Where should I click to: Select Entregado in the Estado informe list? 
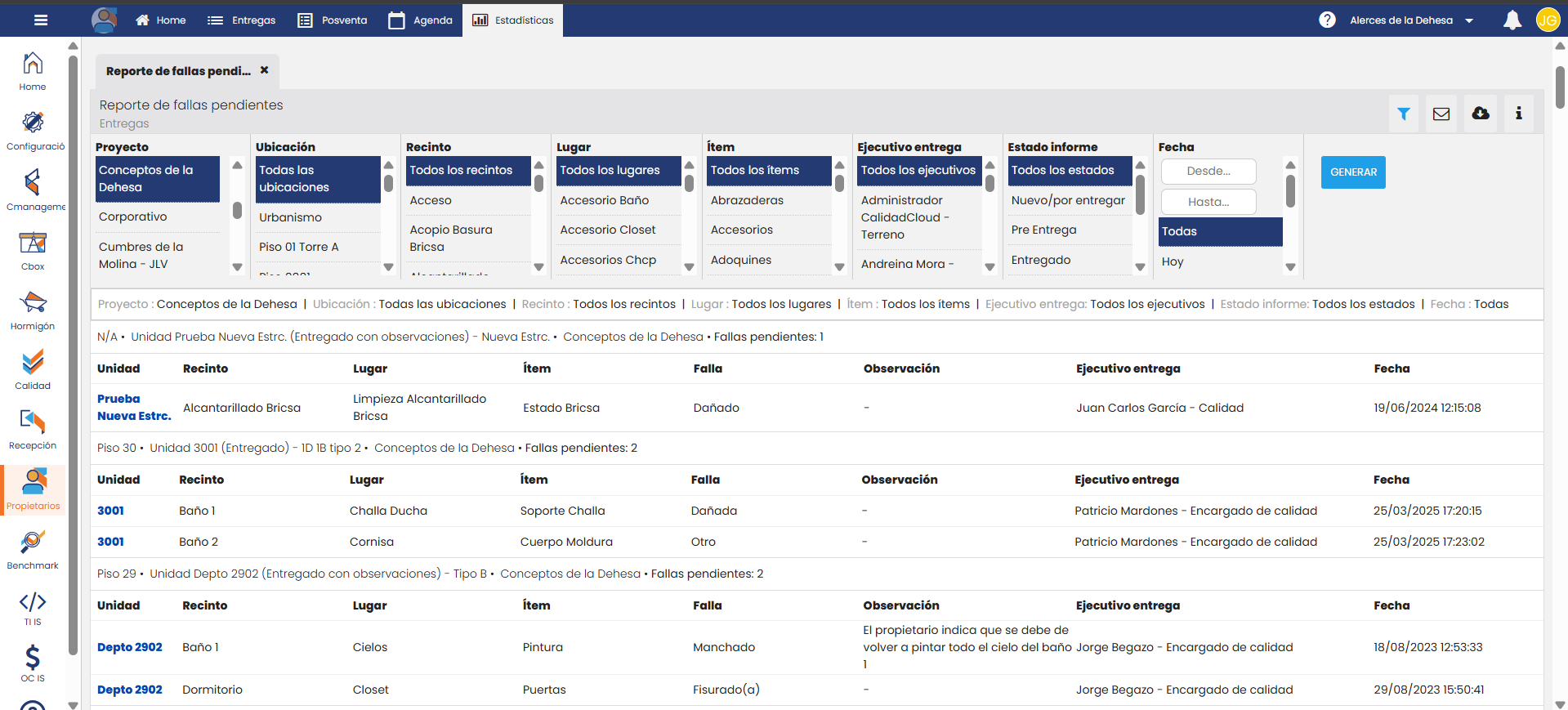tap(1070, 260)
